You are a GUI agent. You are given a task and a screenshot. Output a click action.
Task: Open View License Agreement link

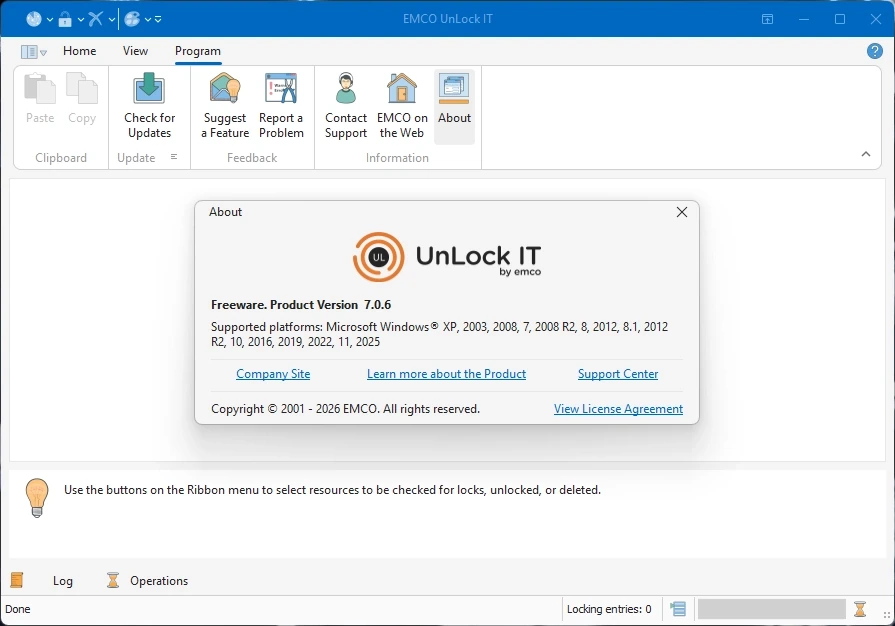(618, 409)
